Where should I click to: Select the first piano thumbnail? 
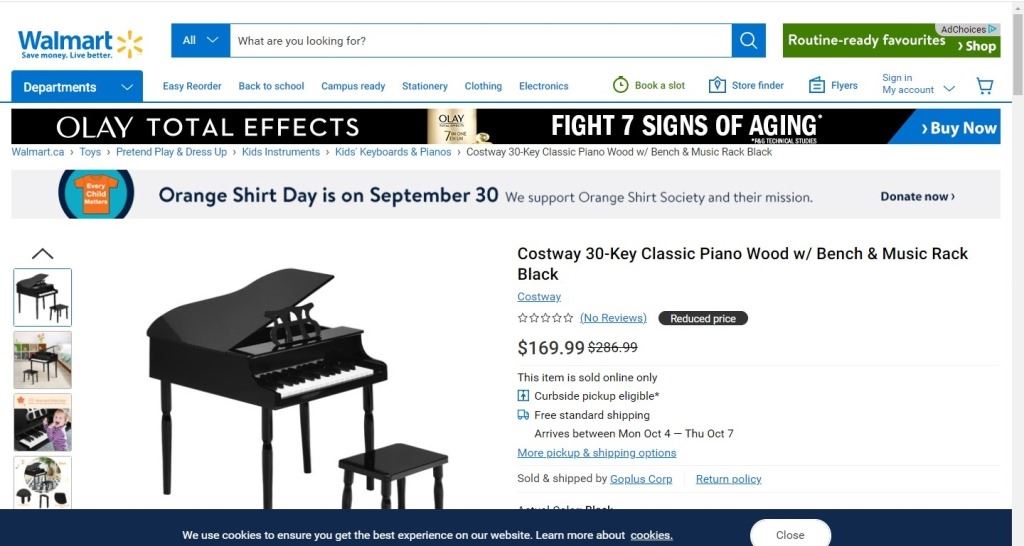coord(42,297)
